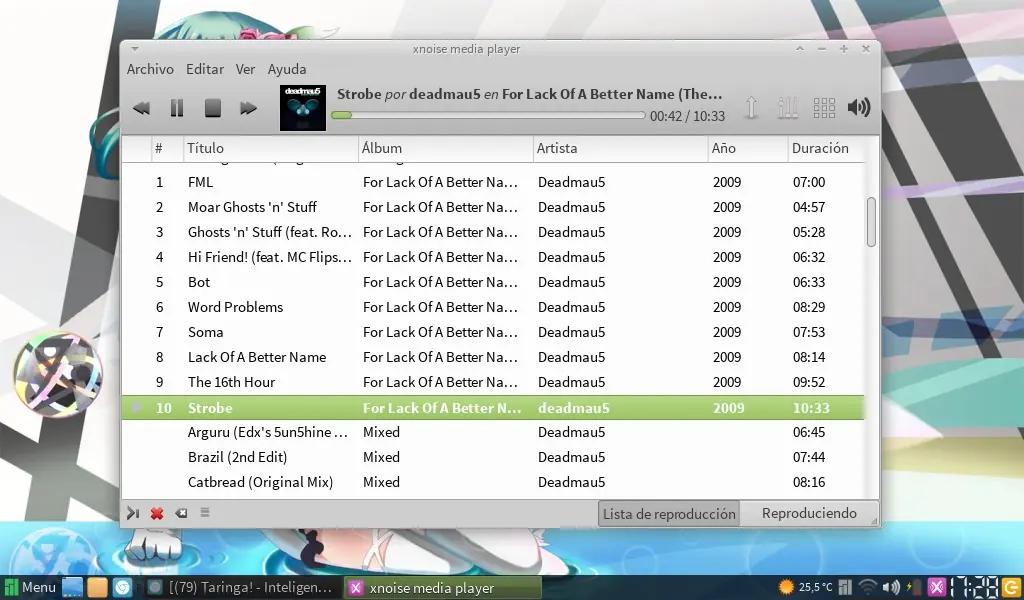Open the Editar menu
Viewport: 1024px width, 600px height.
point(204,69)
